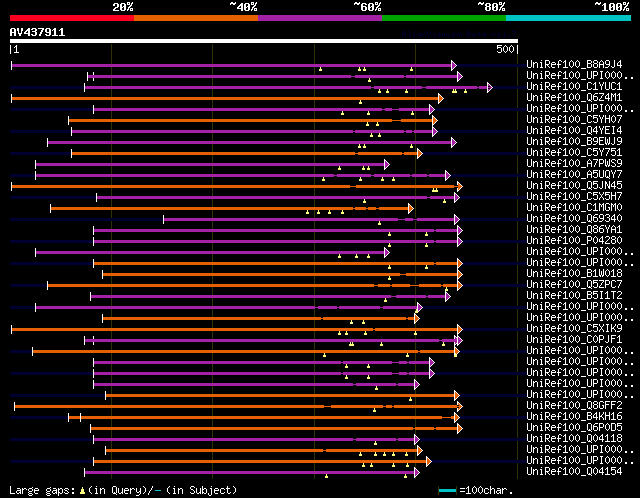
Task: Click the cyan 100char scale bar
Action: click(447, 490)
